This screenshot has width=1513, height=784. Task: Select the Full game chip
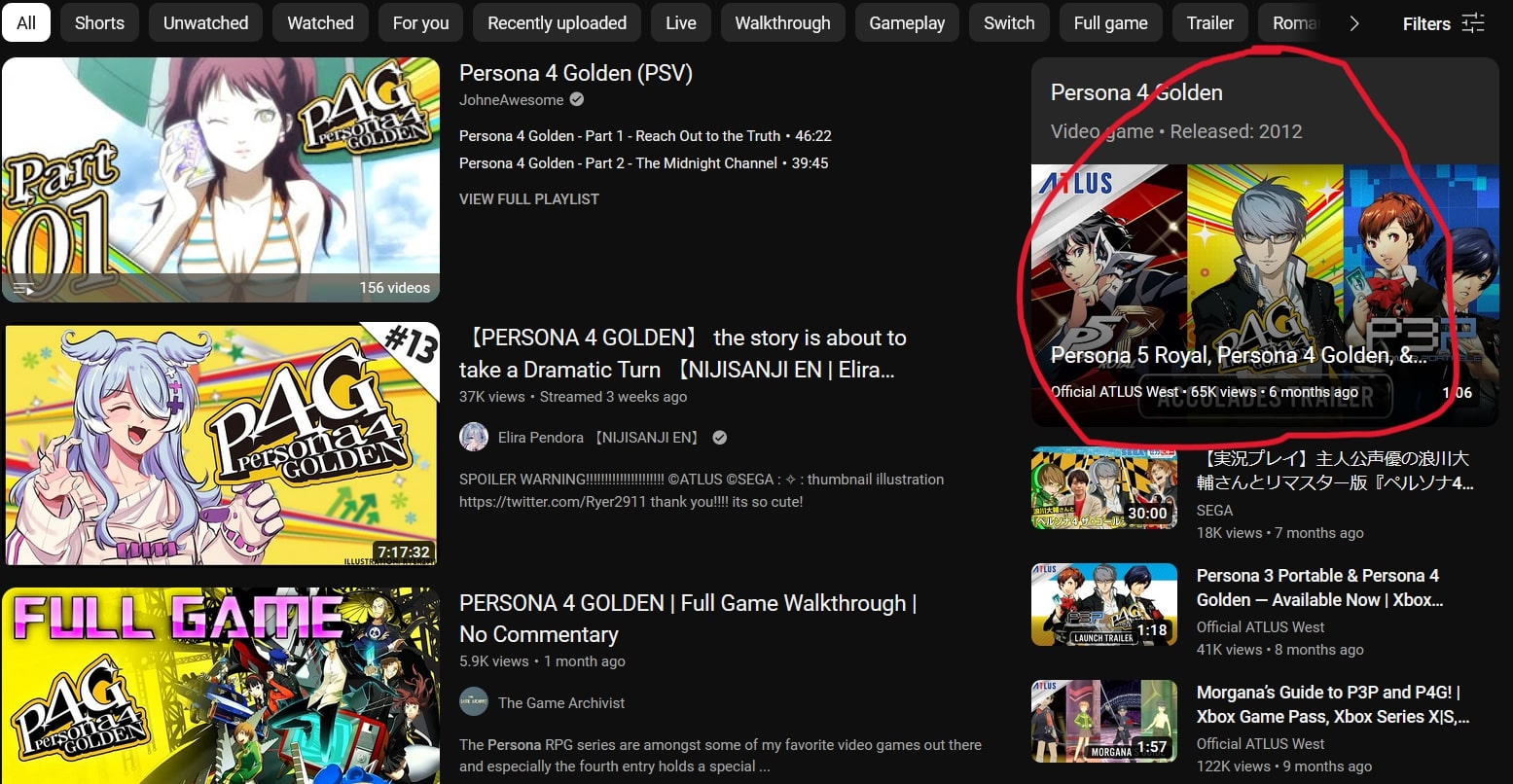[1110, 22]
